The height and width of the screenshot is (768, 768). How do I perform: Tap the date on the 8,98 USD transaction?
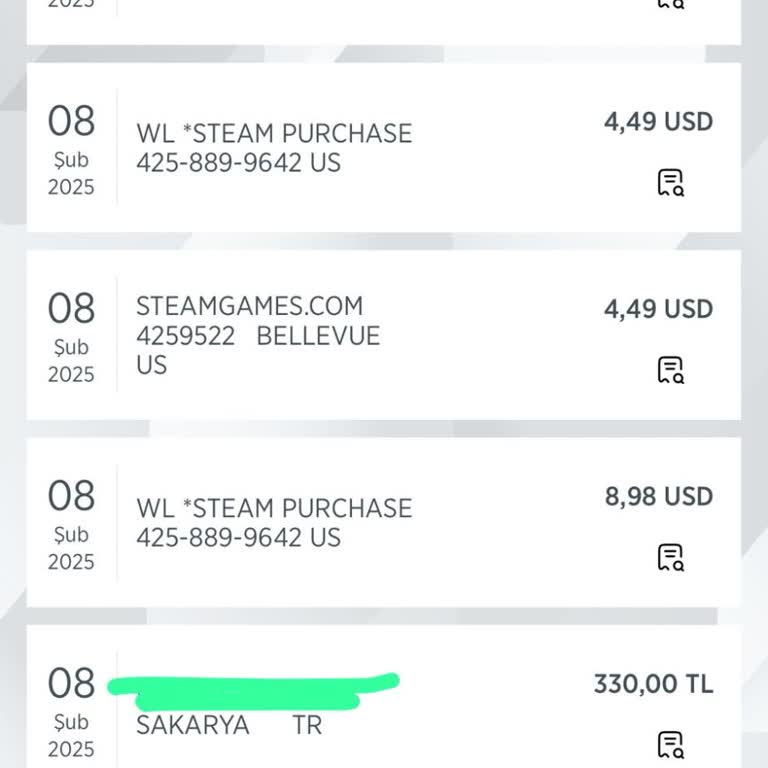(70, 523)
